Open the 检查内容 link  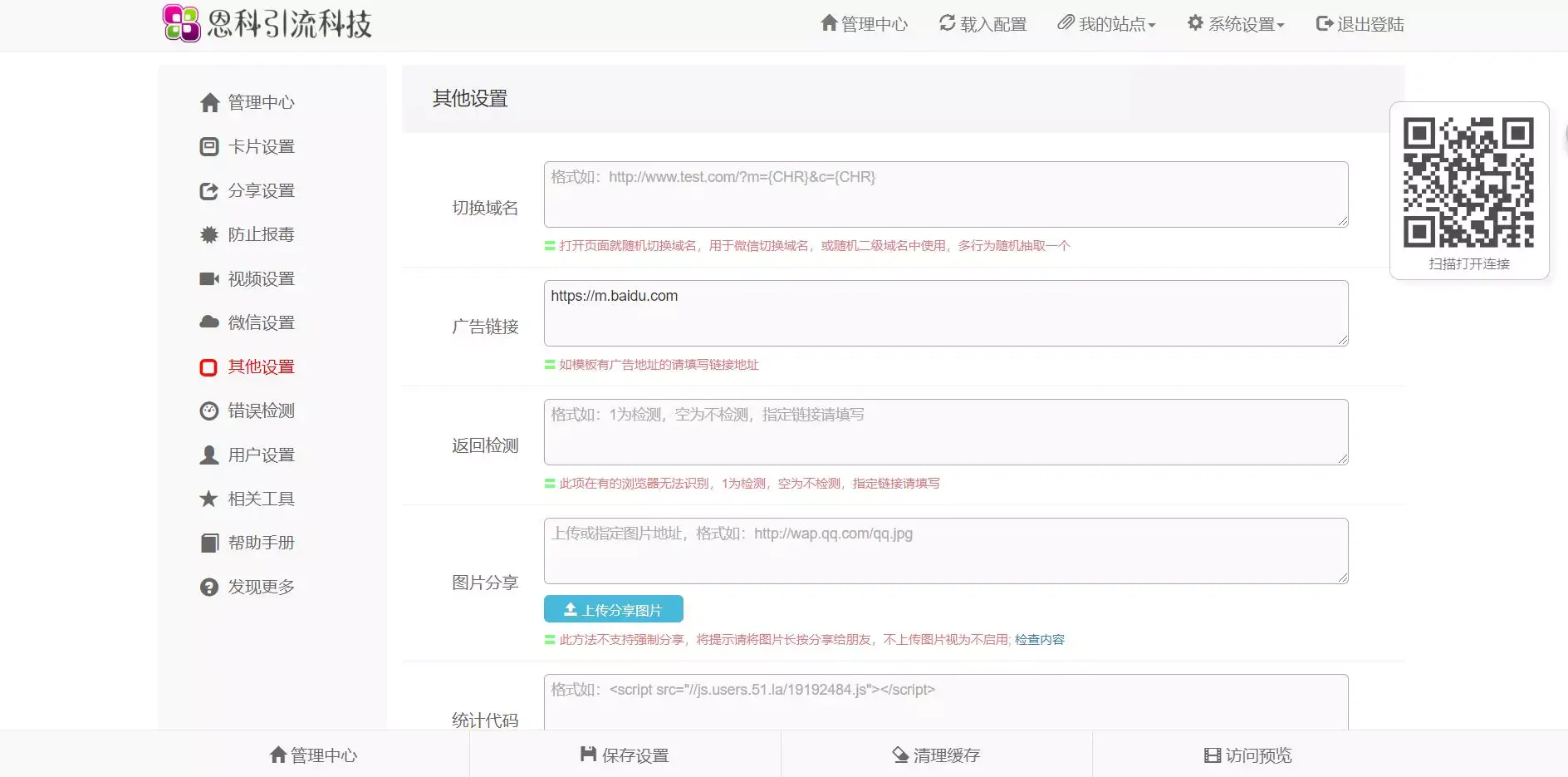click(1039, 639)
